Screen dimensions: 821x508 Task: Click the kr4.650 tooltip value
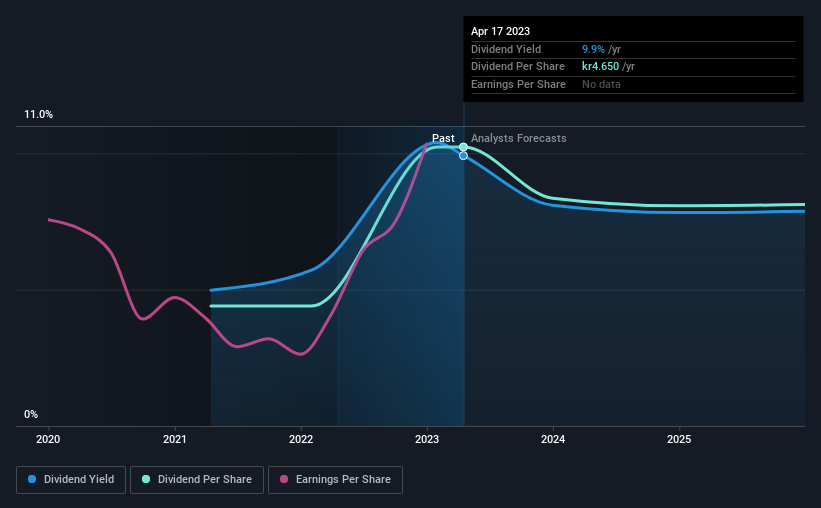coord(597,67)
